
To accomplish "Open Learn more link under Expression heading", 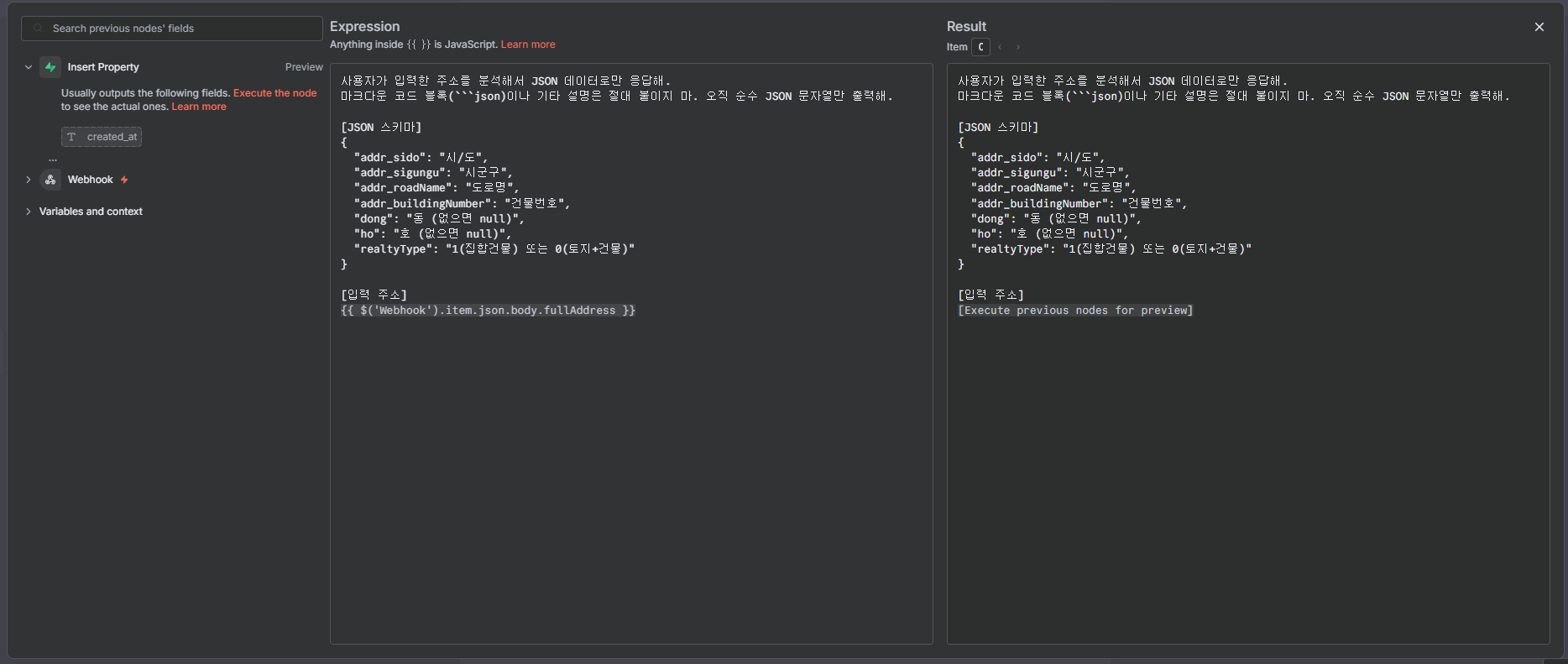I will (528, 44).
